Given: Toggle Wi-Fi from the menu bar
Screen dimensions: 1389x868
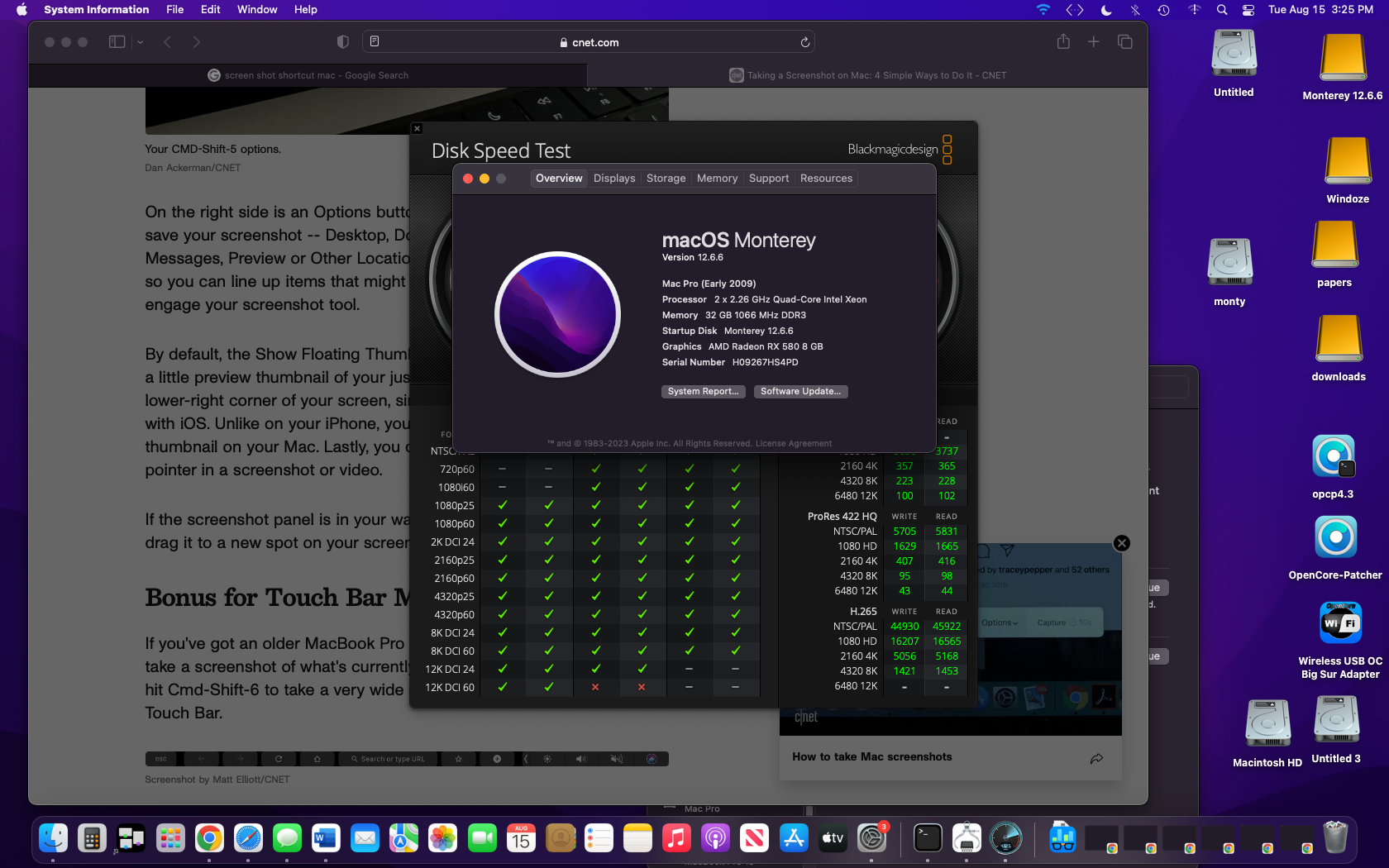Looking at the screenshot, I should (x=1043, y=10).
